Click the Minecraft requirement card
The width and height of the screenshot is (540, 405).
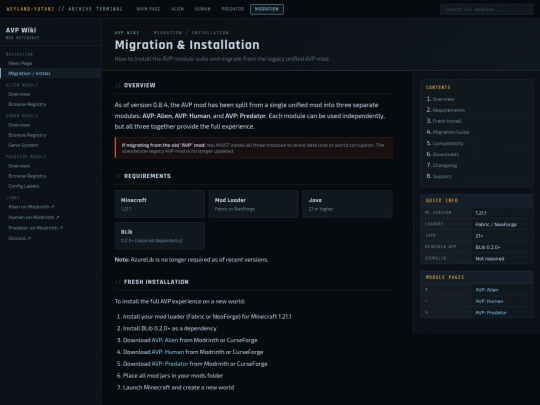pyautogui.click(x=159, y=204)
